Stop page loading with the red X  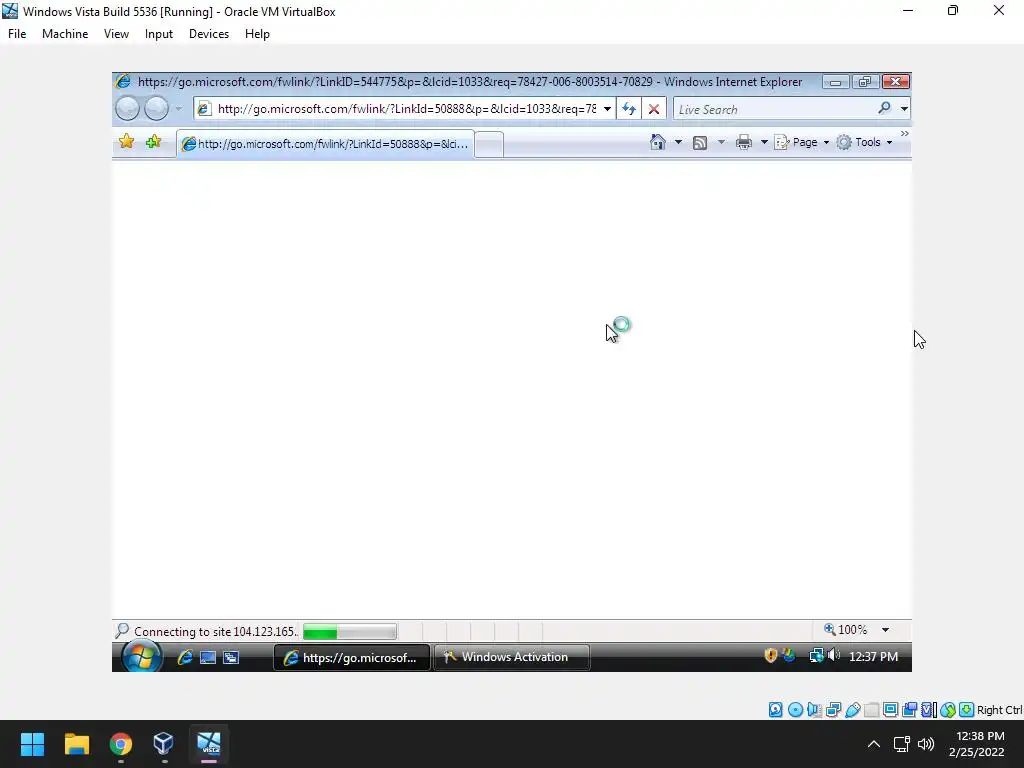pyautogui.click(x=654, y=109)
